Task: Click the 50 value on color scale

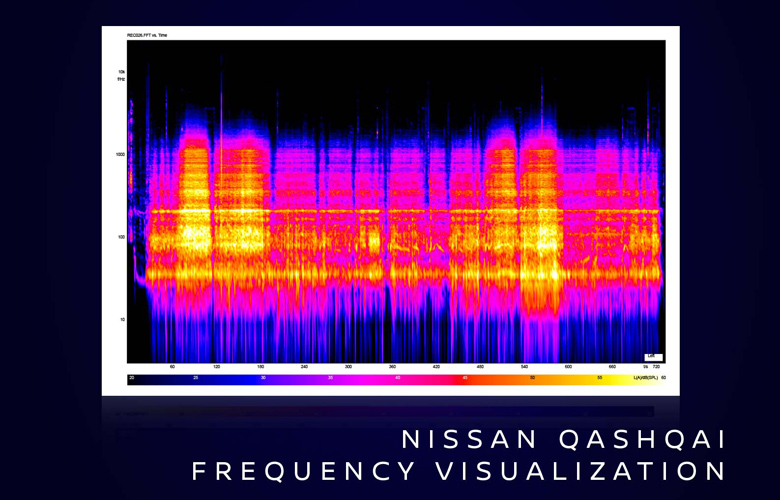Action: point(532,378)
